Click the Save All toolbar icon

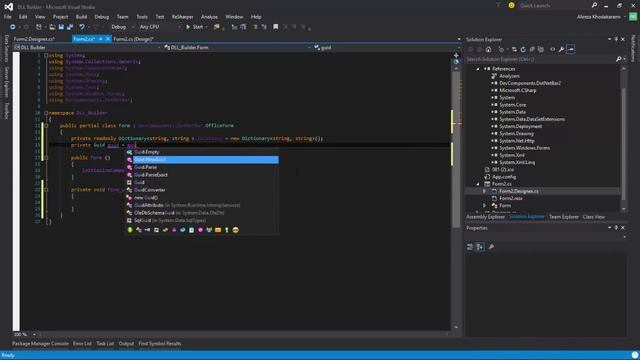point(70,27)
